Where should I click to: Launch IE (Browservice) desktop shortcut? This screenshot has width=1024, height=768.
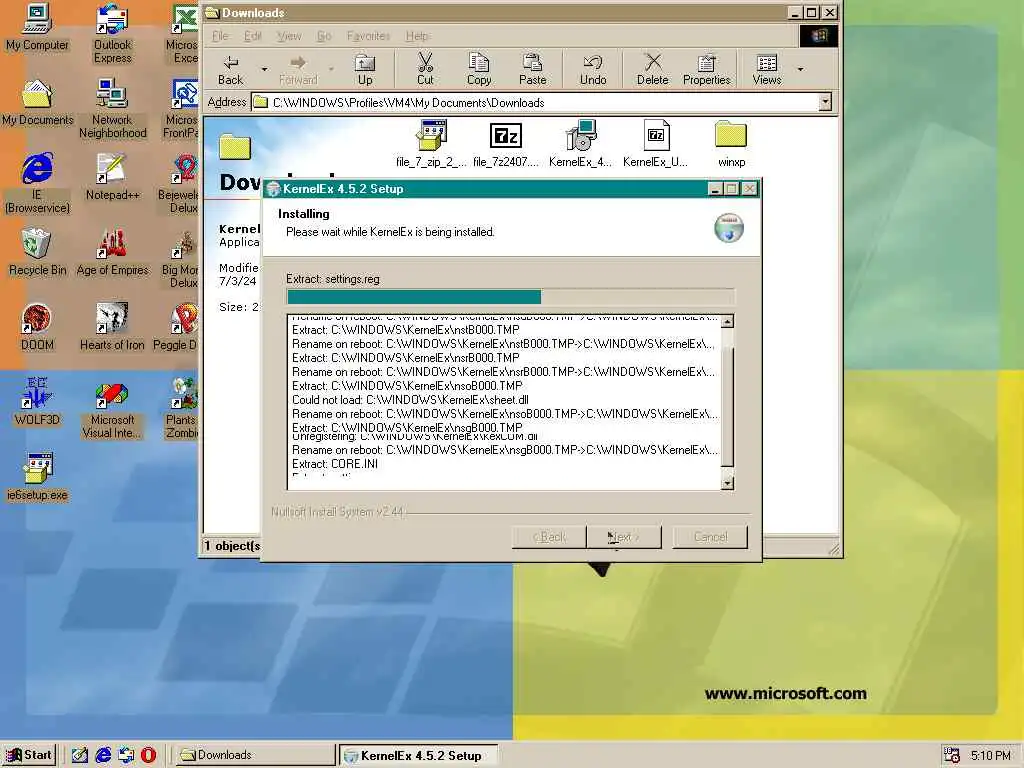point(37,184)
